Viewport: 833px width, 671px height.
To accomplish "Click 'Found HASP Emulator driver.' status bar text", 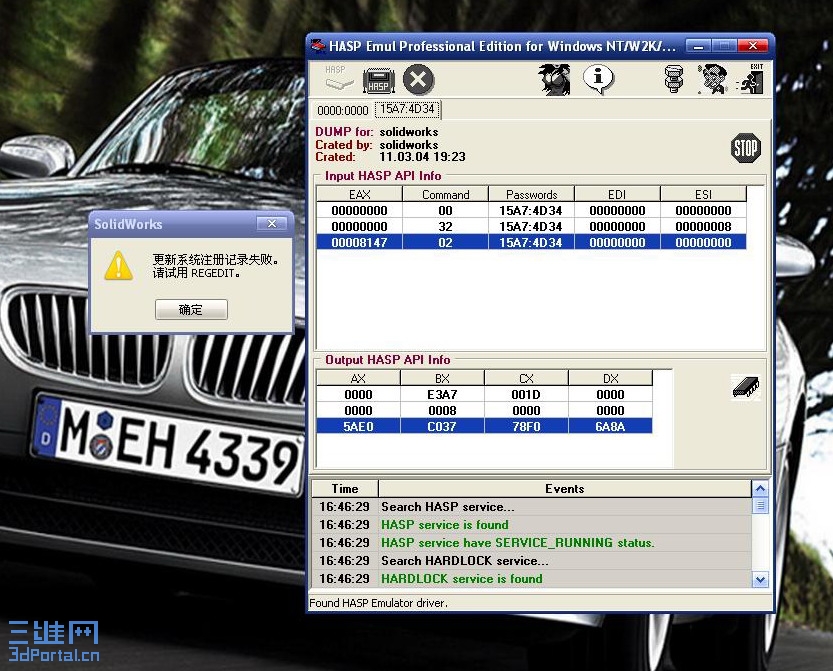I will 378,603.
